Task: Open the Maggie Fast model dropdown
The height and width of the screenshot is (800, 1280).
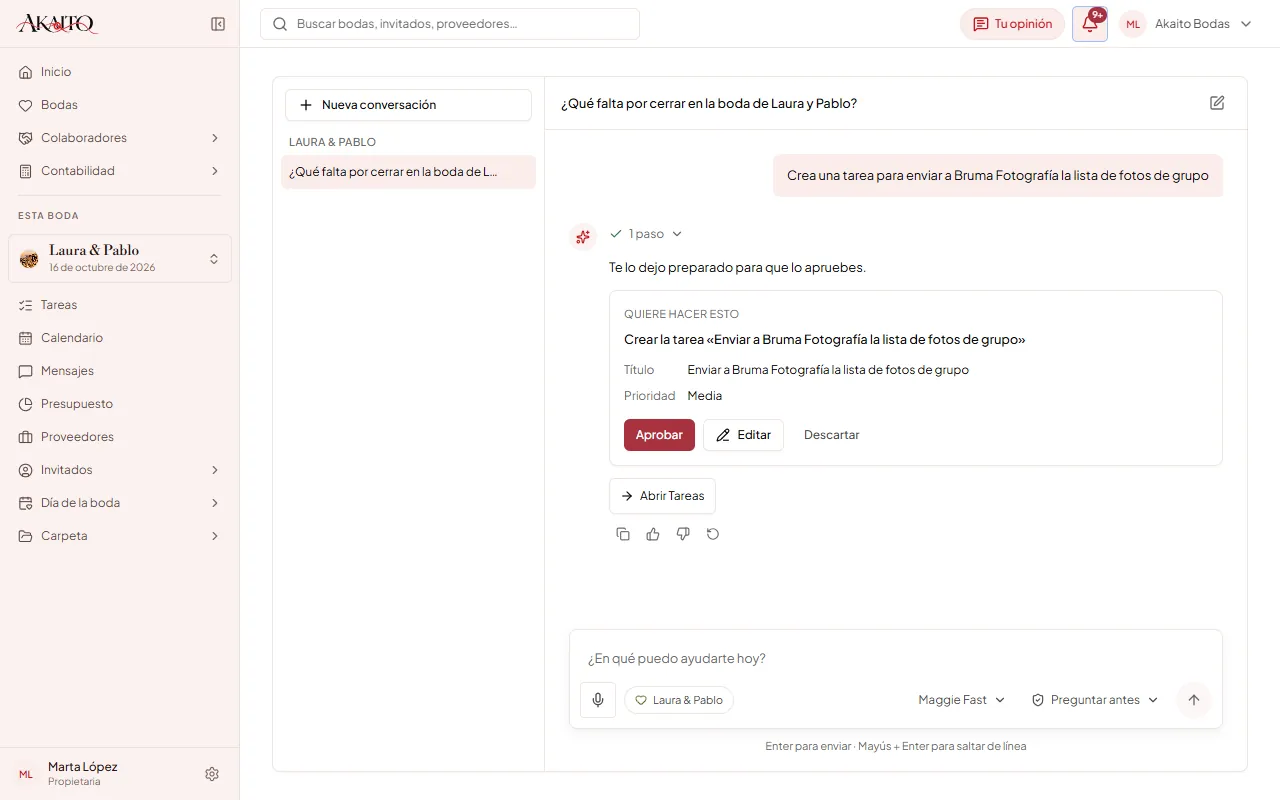Action: (x=962, y=700)
